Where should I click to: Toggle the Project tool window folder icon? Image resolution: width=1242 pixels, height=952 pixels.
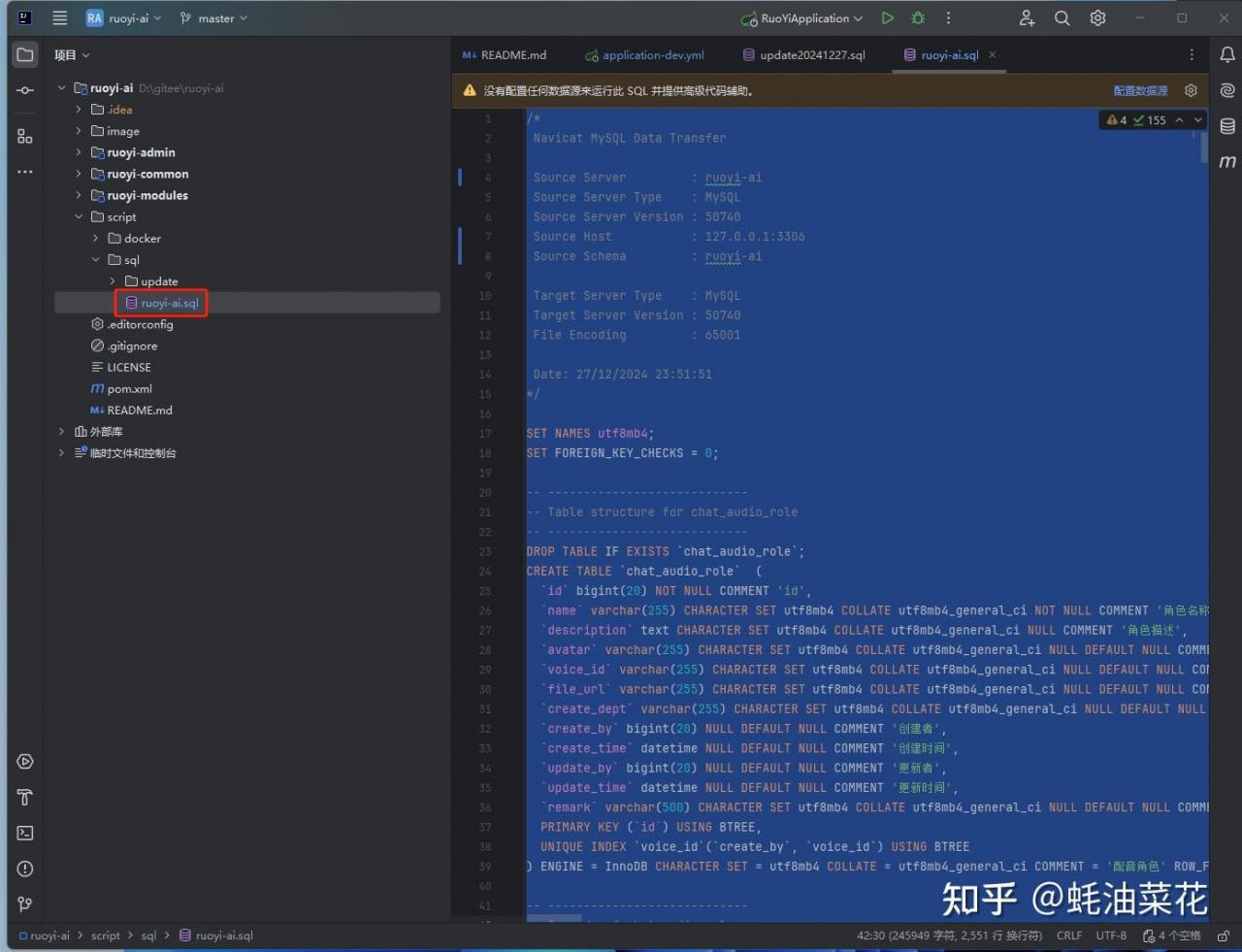[25, 54]
